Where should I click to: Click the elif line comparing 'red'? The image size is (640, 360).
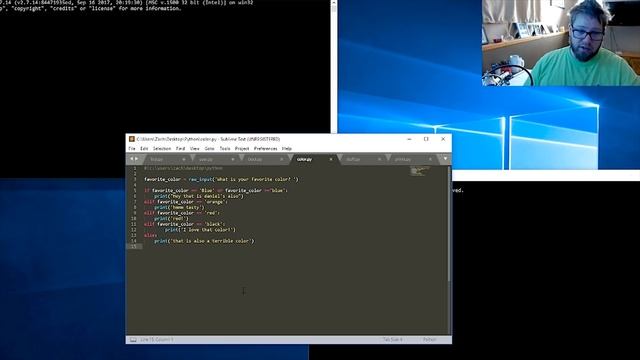pyautogui.click(x=182, y=213)
